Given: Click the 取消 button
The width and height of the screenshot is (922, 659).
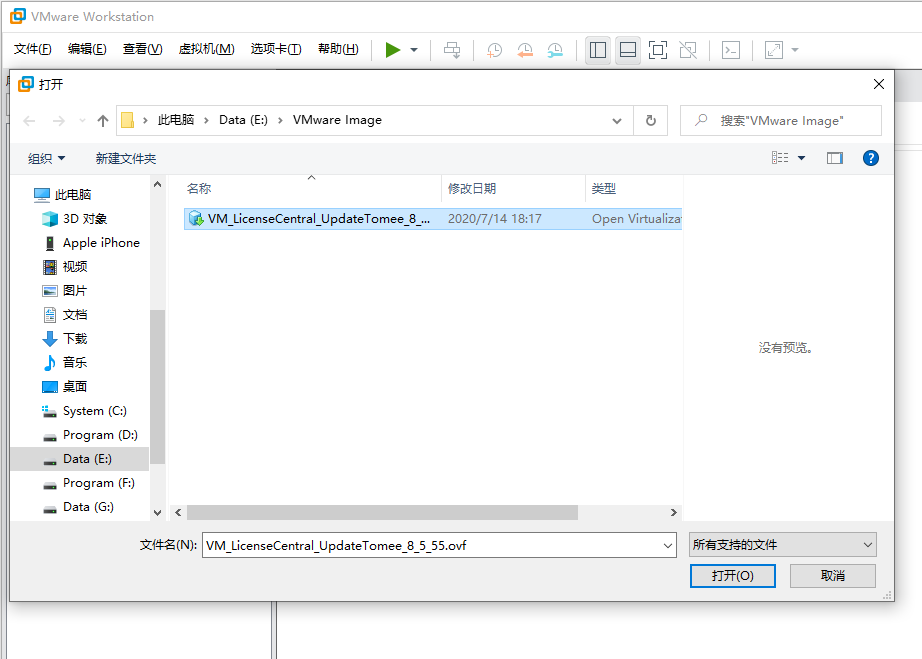Looking at the screenshot, I should pyautogui.click(x=833, y=576).
